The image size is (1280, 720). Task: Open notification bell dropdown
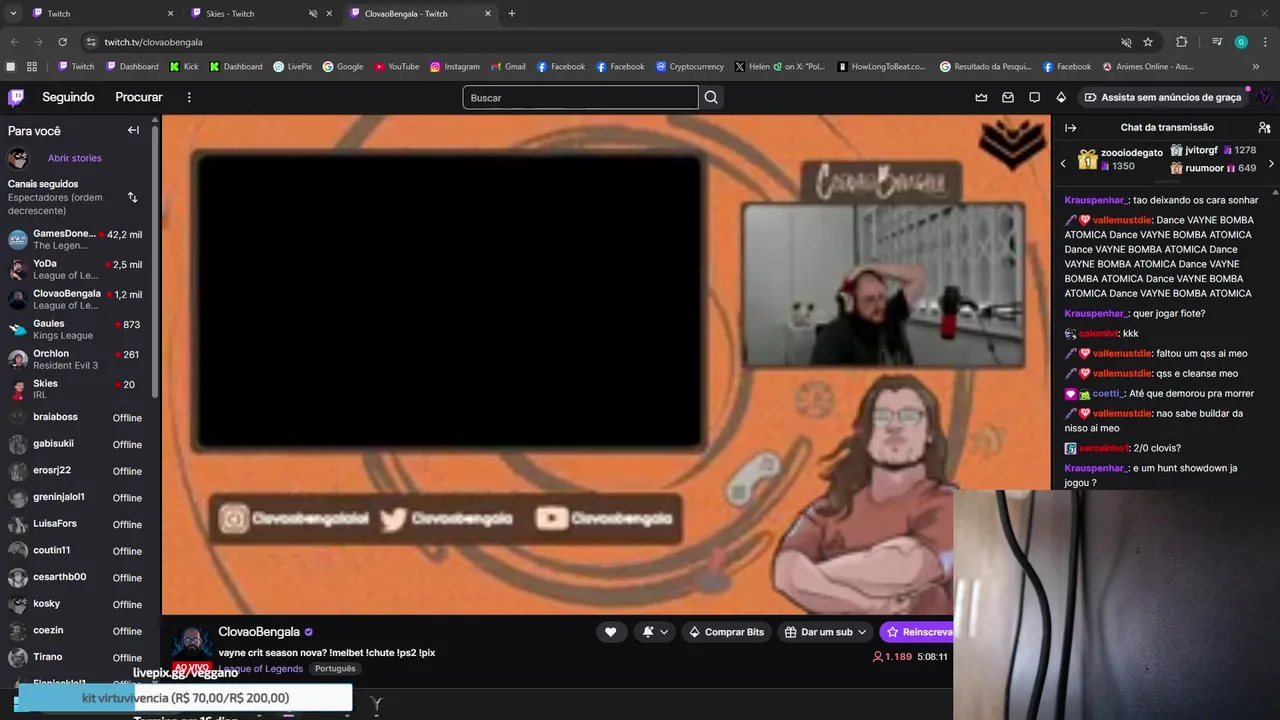click(654, 632)
